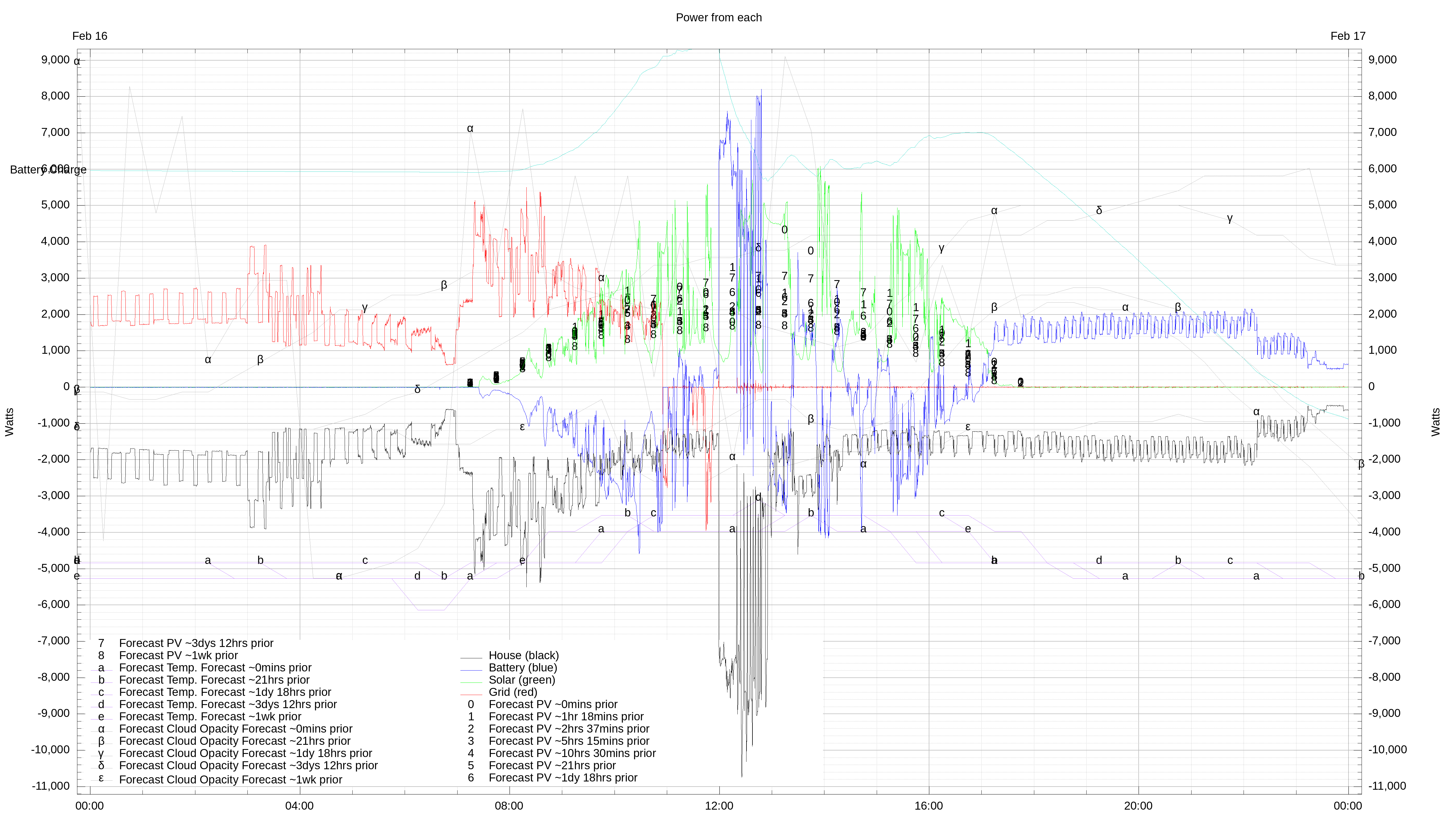The width and height of the screenshot is (1456, 819).
Task: Click the 16:00 x-axis tick label
Action: (x=929, y=806)
